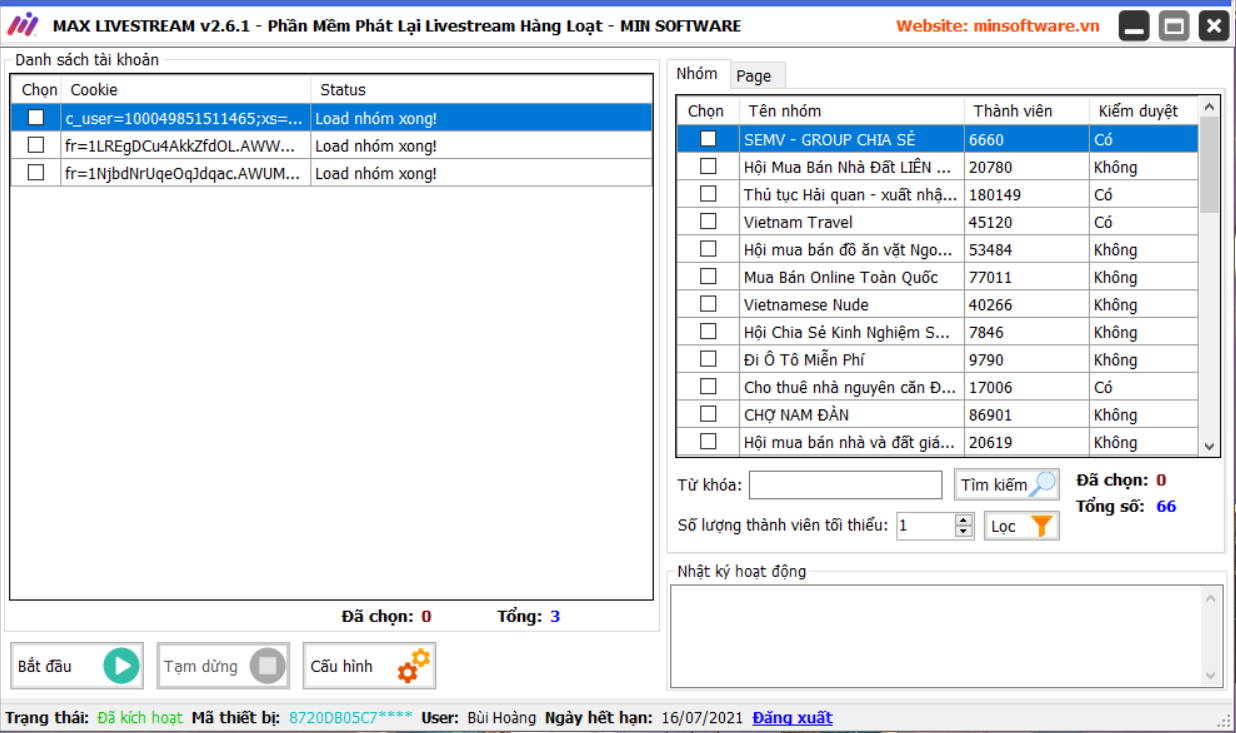Select the Vietnam Travel group checkbox

click(x=708, y=222)
